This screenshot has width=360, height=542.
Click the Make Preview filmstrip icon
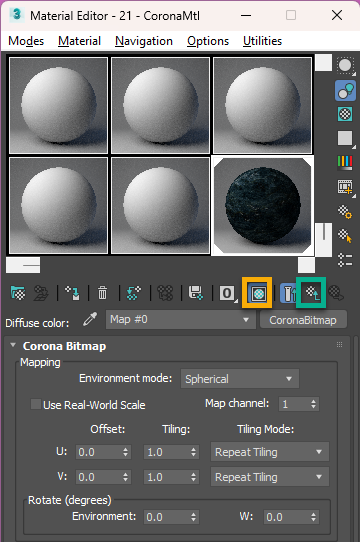coord(345,187)
